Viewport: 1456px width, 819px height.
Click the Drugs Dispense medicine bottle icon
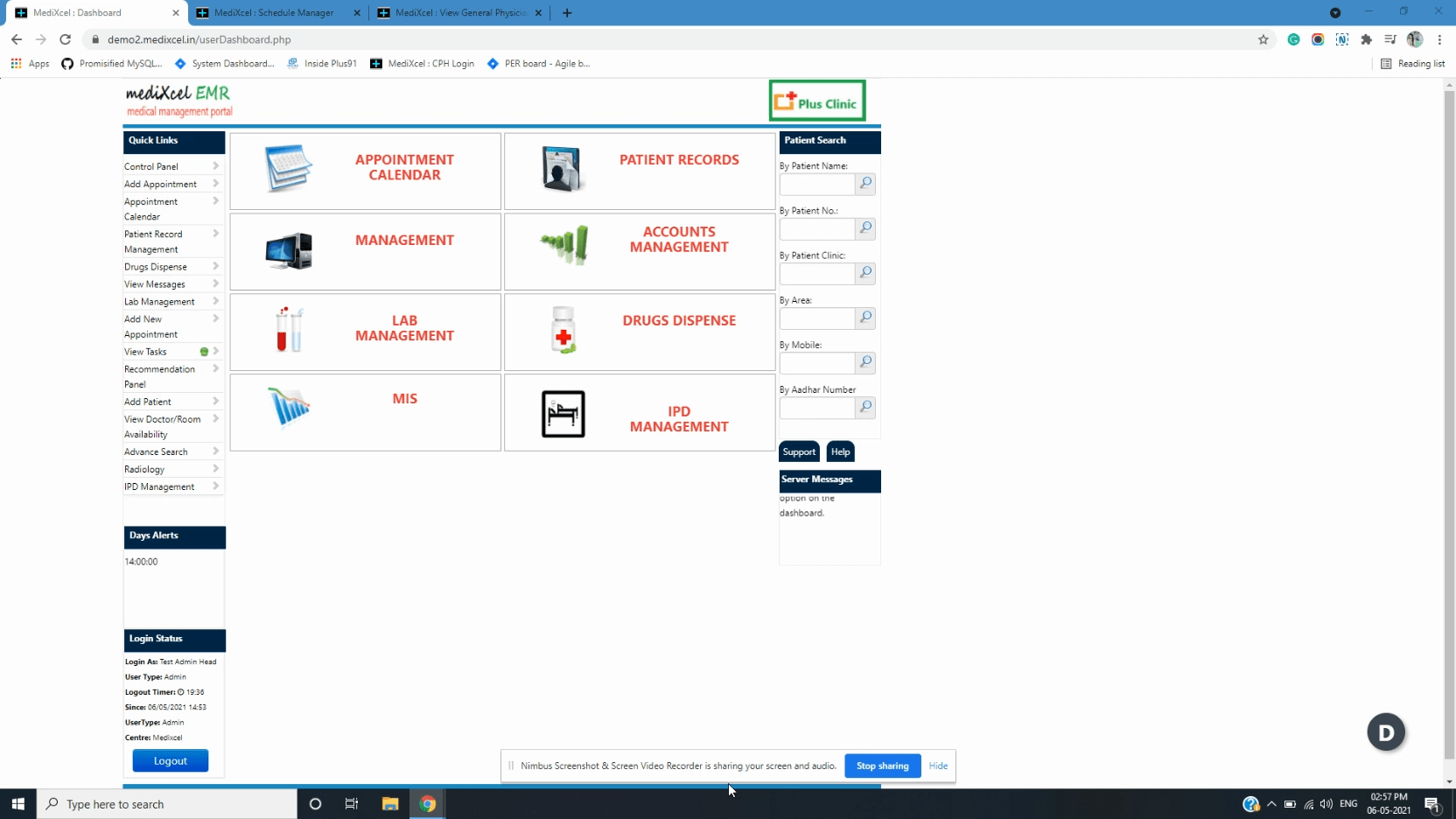point(563,330)
